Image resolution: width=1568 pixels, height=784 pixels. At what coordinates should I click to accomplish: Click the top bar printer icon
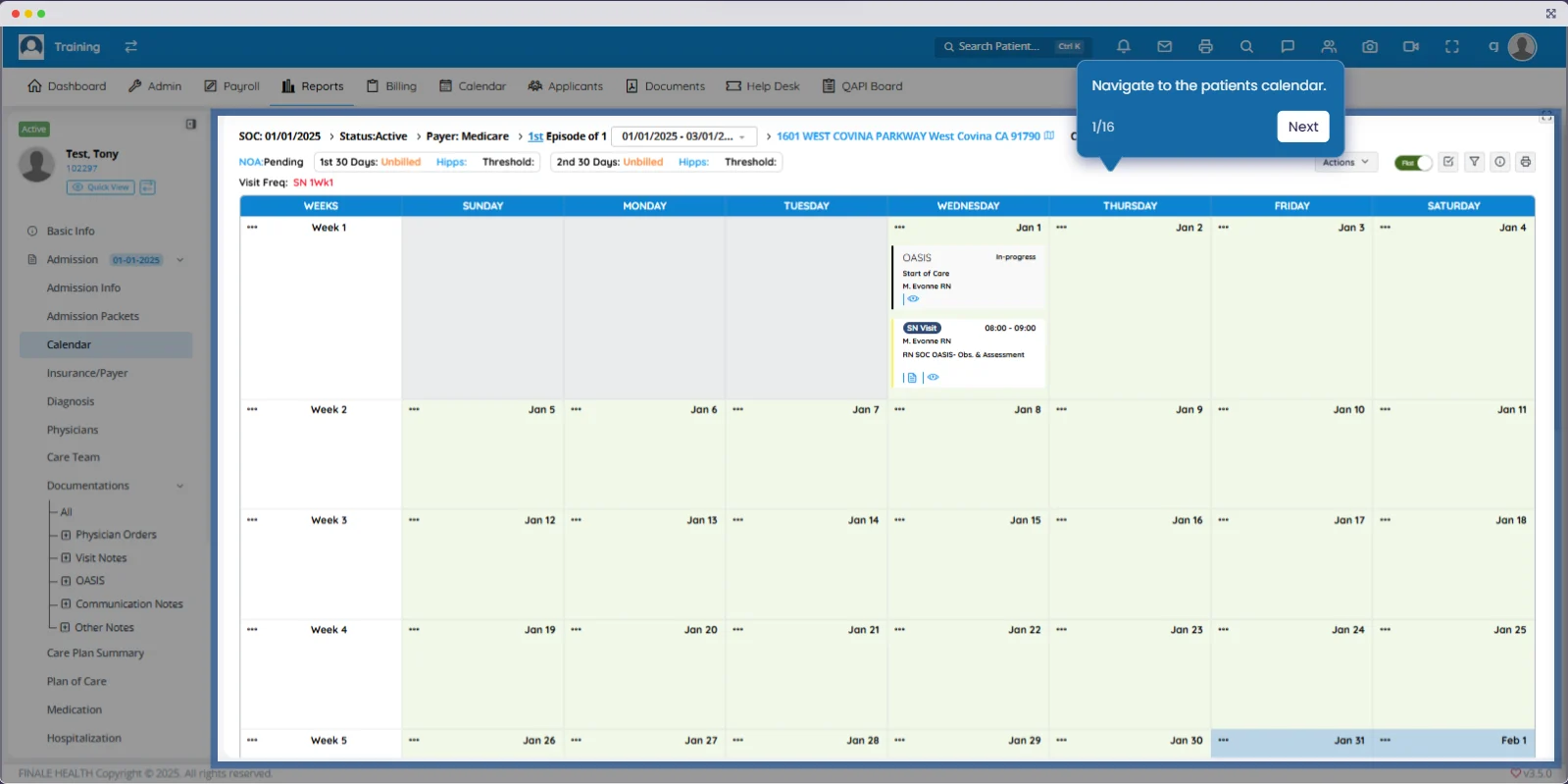(x=1205, y=46)
